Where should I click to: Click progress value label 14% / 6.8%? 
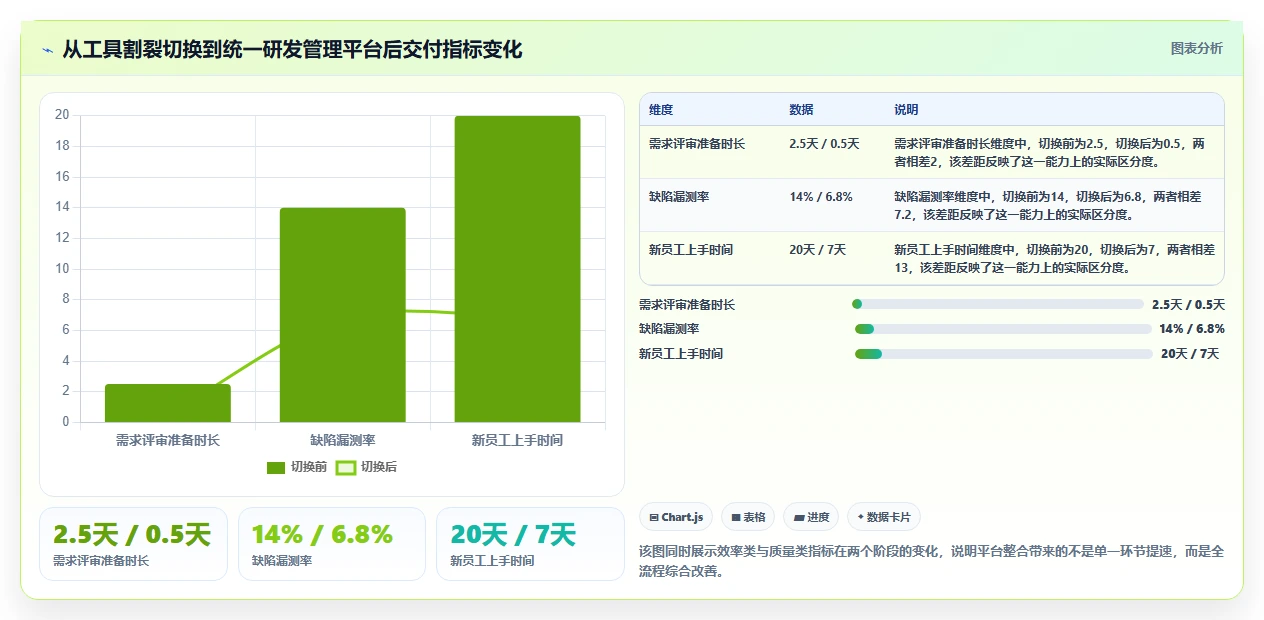tap(1192, 329)
